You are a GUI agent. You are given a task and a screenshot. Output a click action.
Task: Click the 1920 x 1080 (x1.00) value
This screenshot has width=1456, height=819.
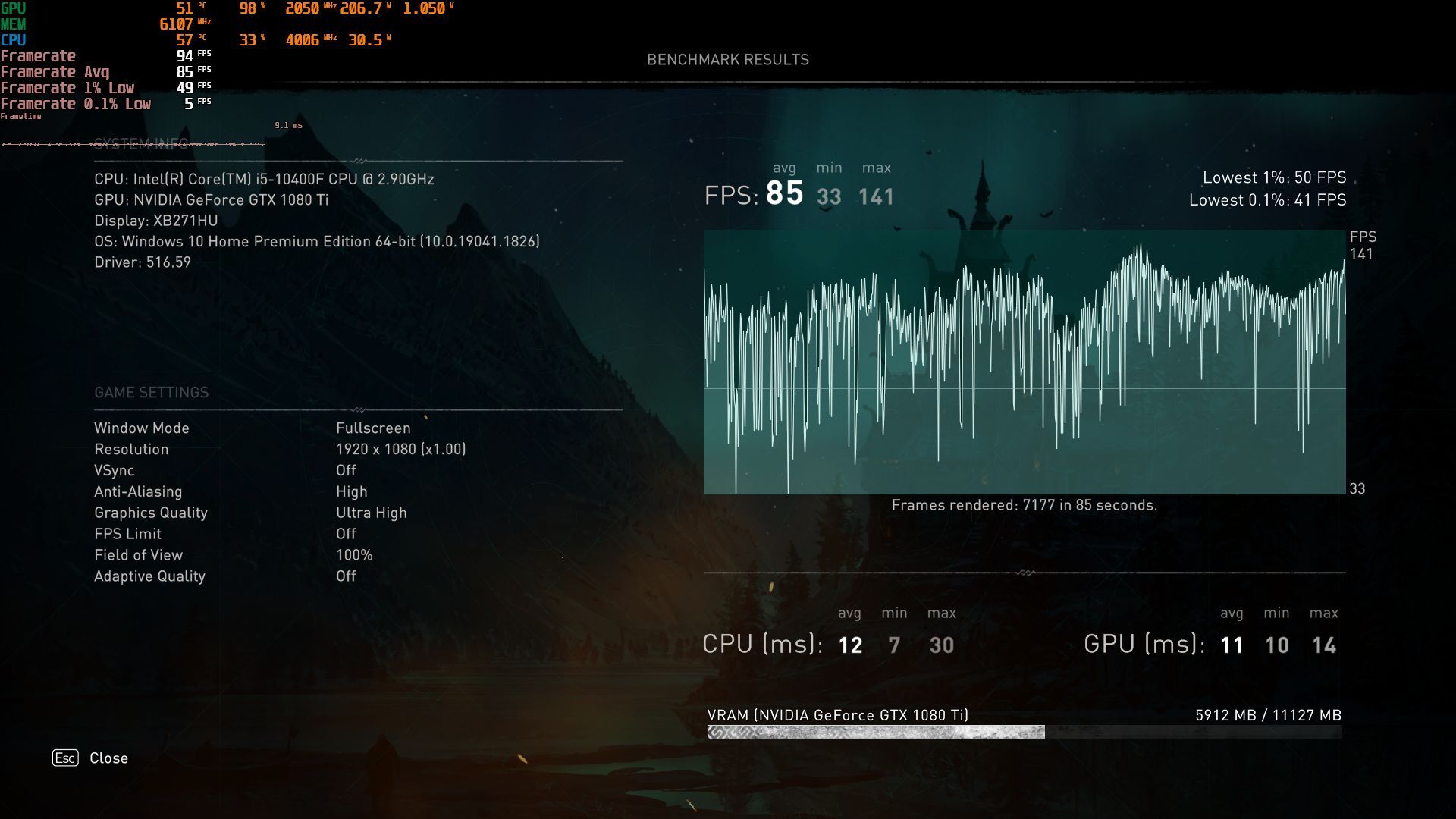pos(400,449)
